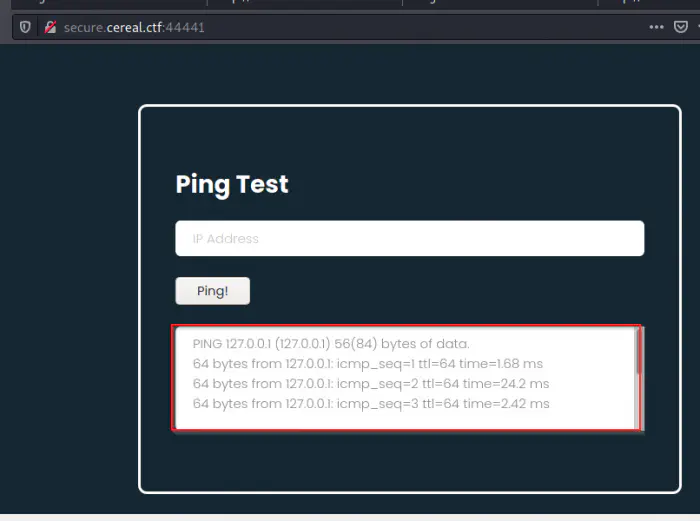Click into the IP Address field
700x521 pixels.
(x=409, y=239)
